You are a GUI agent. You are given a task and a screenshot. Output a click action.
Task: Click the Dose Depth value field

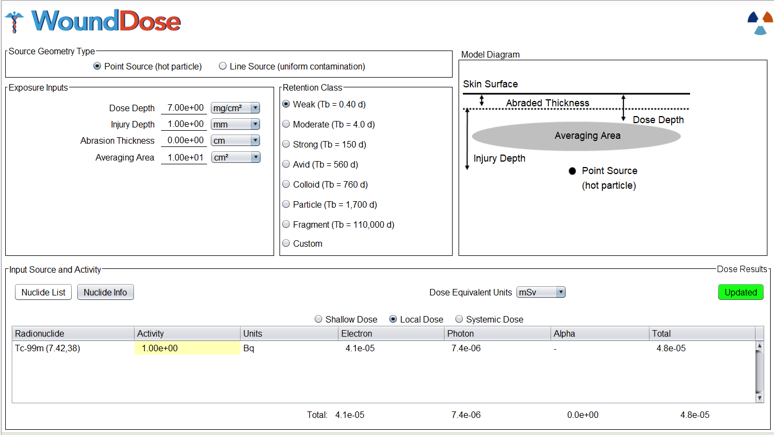(184, 108)
